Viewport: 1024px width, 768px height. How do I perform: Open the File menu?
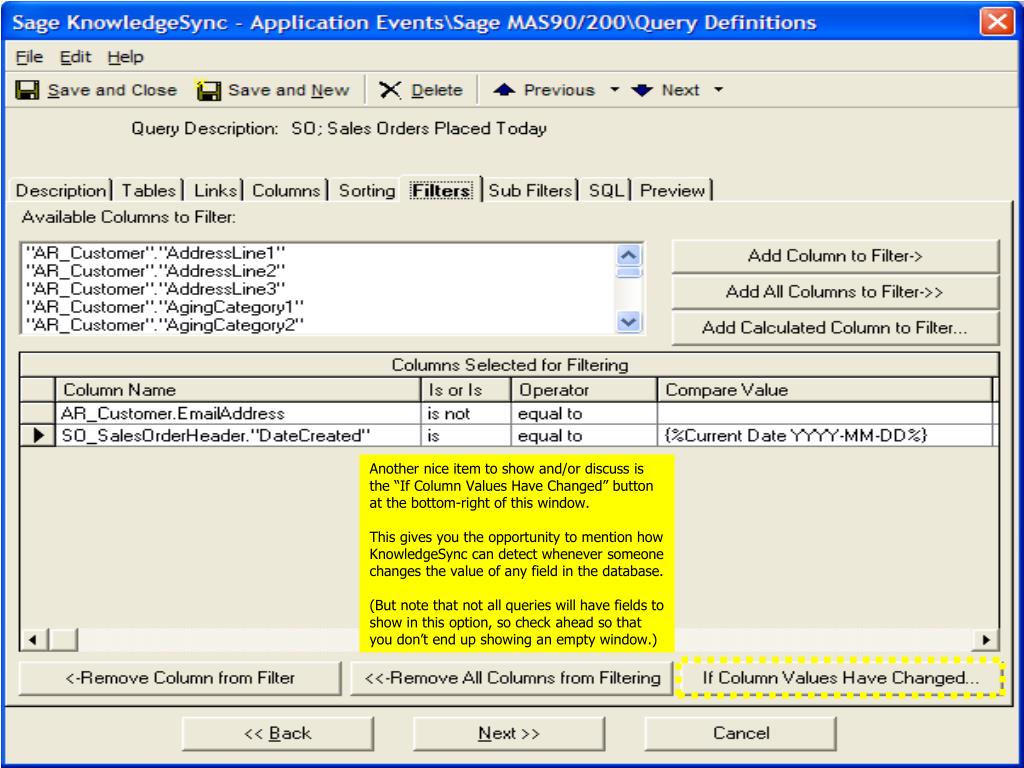click(29, 57)
